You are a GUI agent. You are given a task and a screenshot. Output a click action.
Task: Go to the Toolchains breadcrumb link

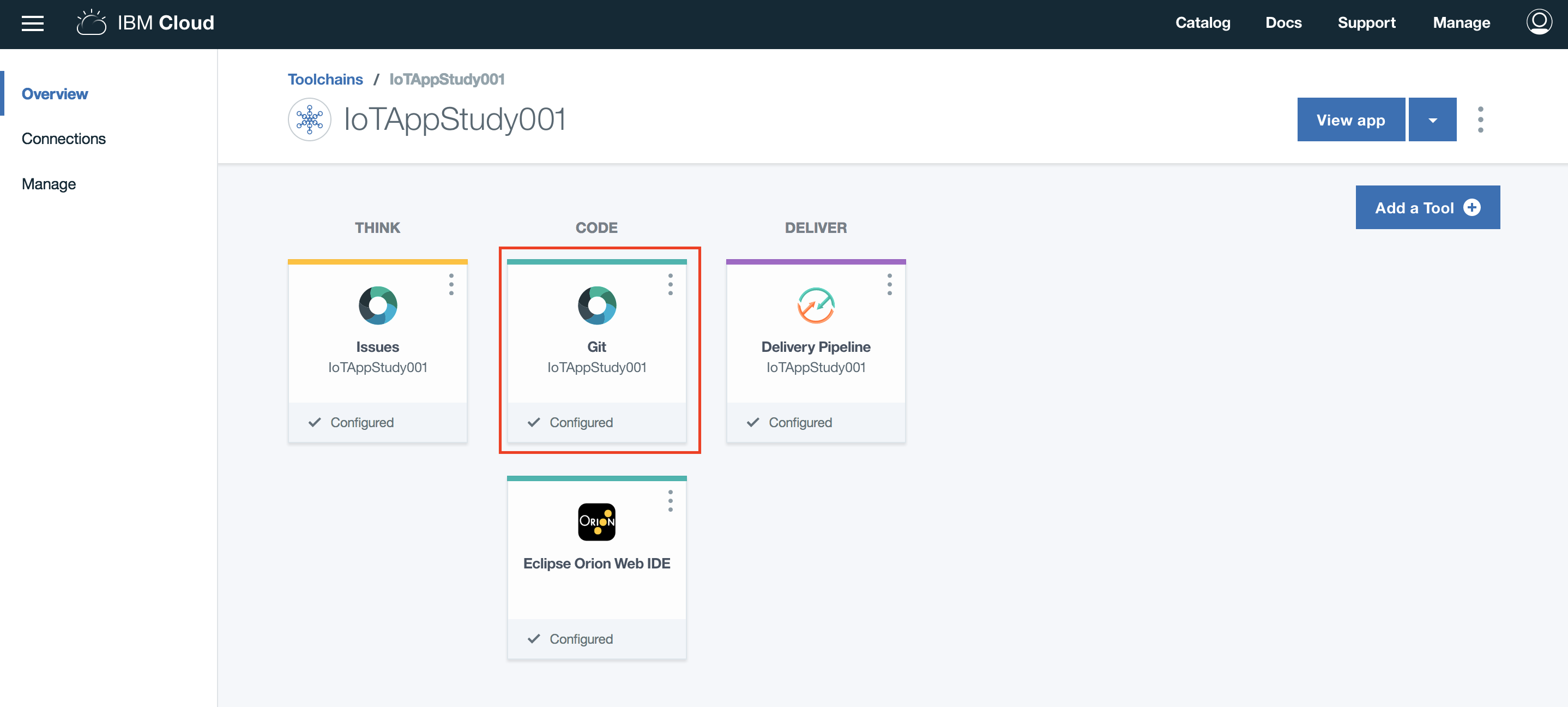pos(325,79)
